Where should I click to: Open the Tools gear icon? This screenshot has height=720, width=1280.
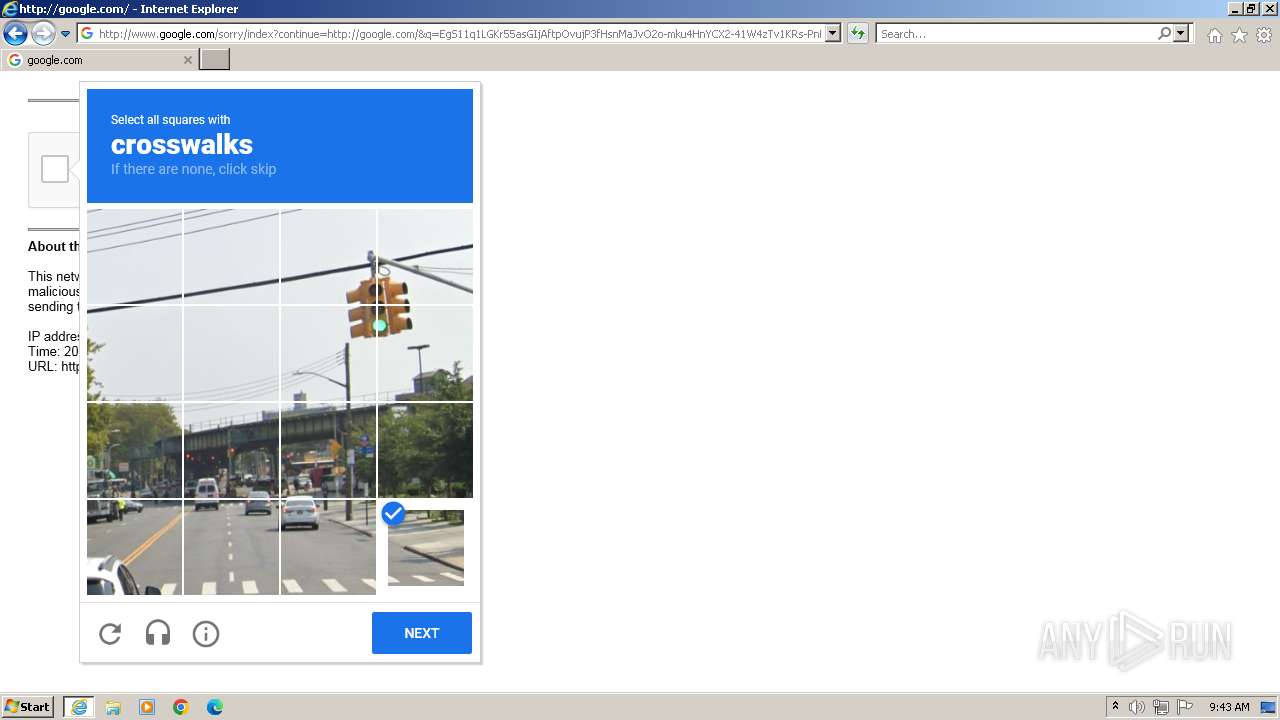[x=1264, y=35]
